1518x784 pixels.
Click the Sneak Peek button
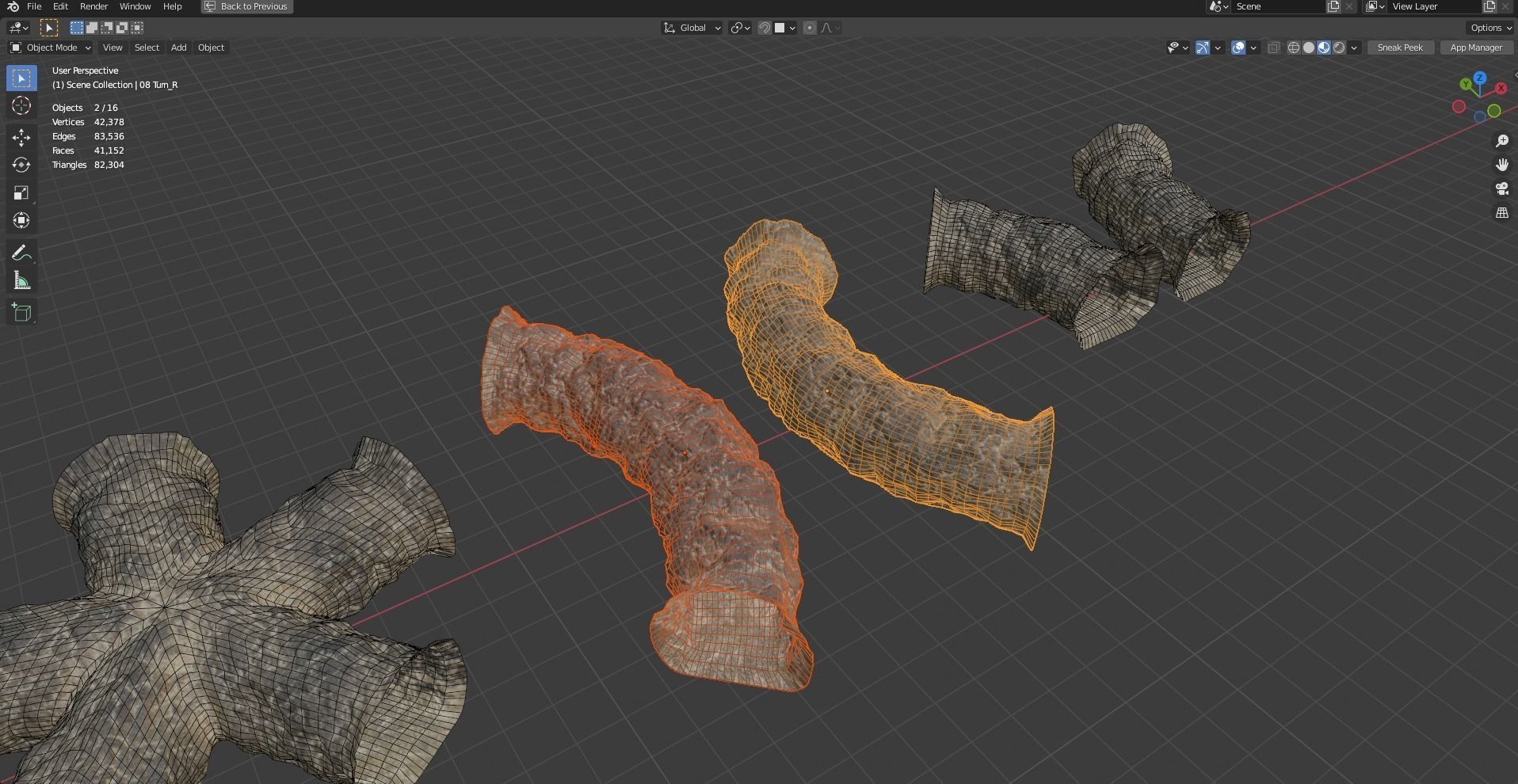point(1400,48)
